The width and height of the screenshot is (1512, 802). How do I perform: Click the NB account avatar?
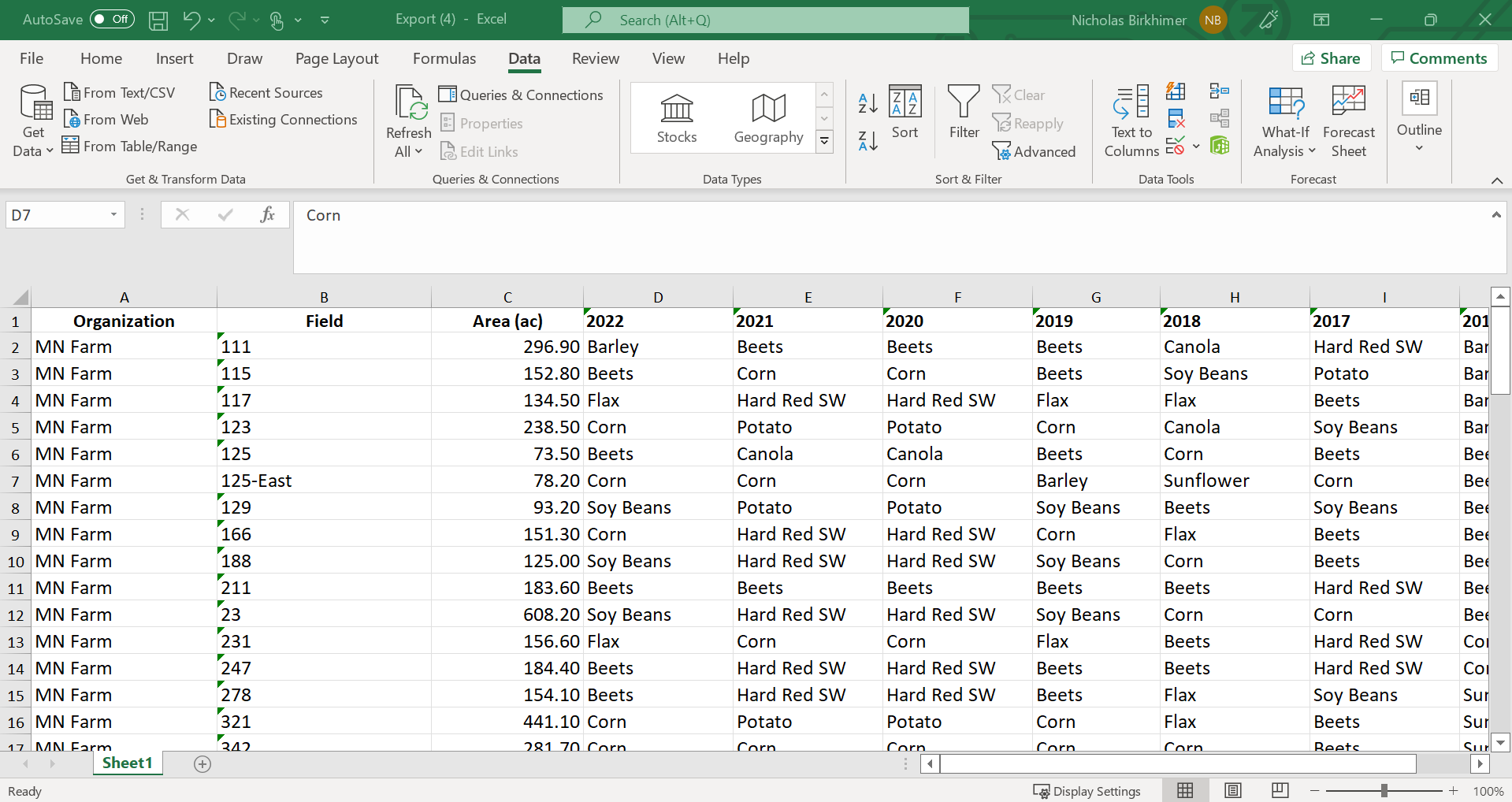point(1213,20)
